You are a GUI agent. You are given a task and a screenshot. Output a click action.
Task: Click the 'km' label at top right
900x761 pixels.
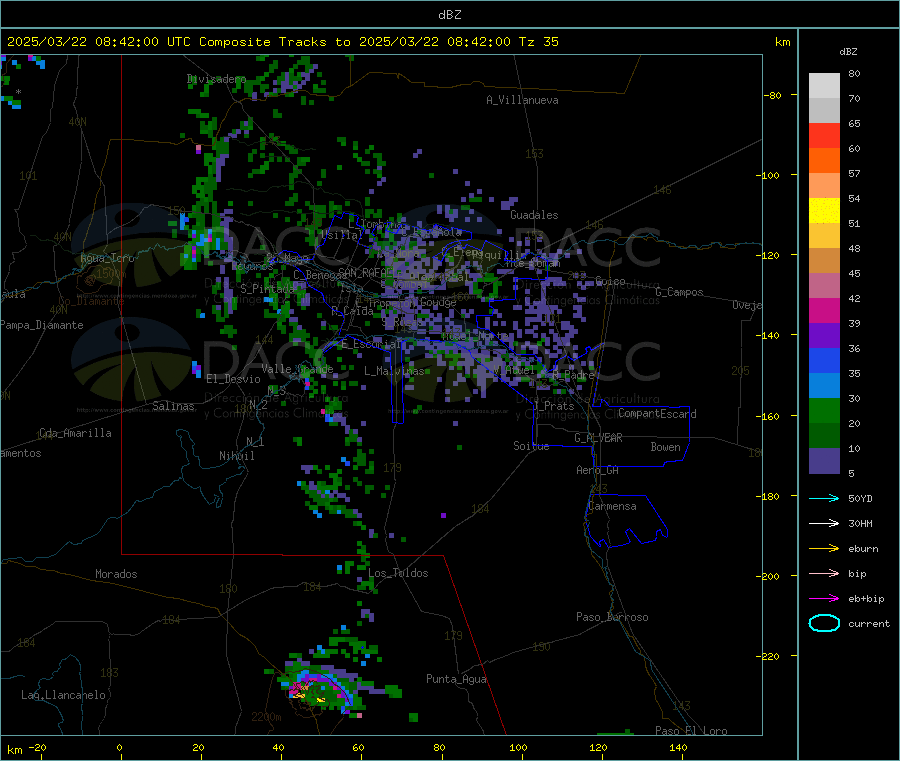point(782,42)
